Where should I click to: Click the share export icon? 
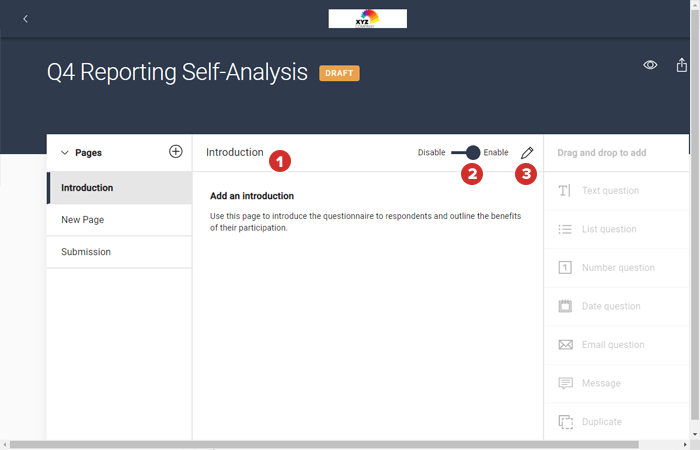[682, 65]
